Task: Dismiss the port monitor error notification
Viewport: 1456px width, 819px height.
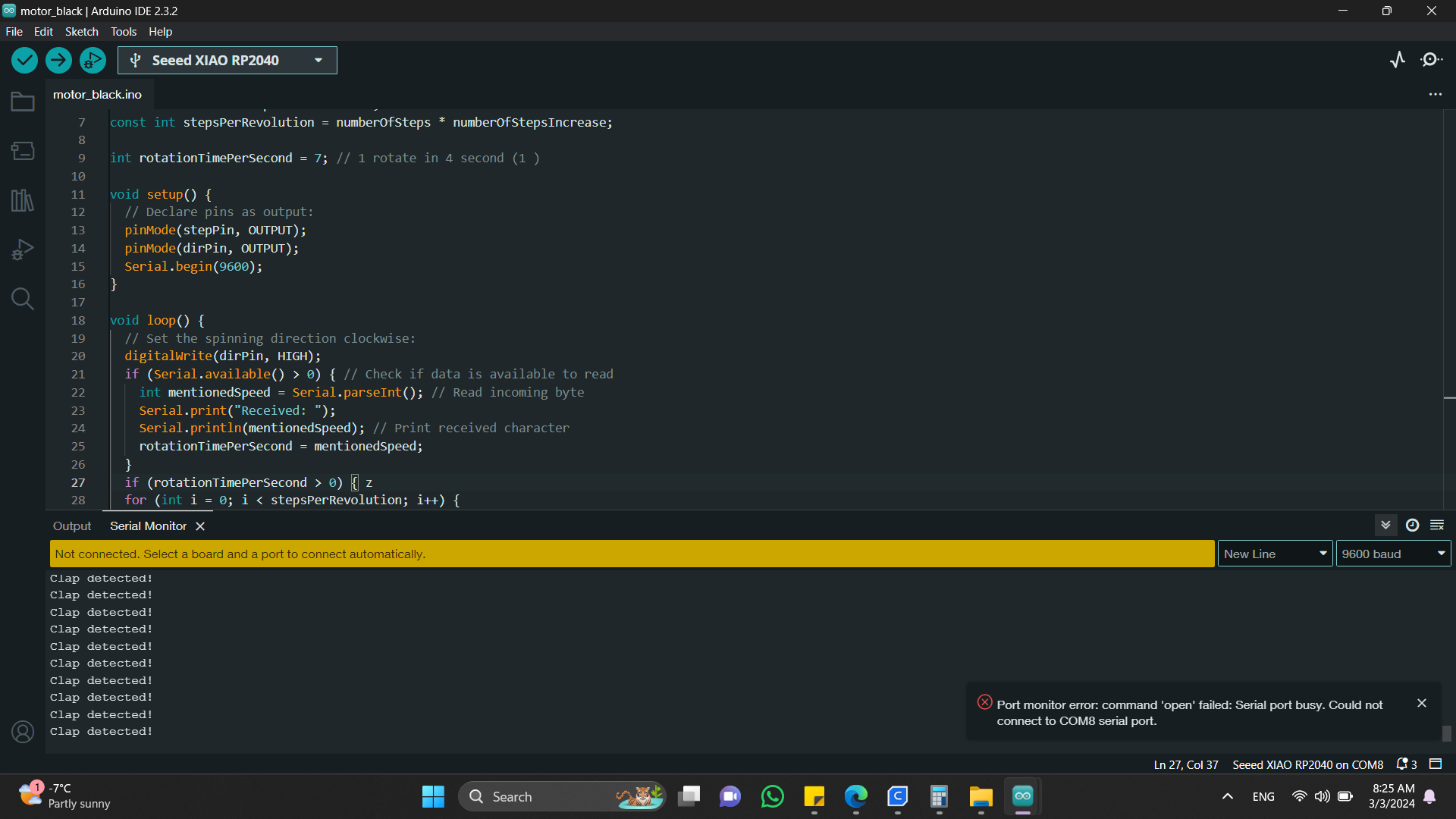Action: [x=1422, y=703]
